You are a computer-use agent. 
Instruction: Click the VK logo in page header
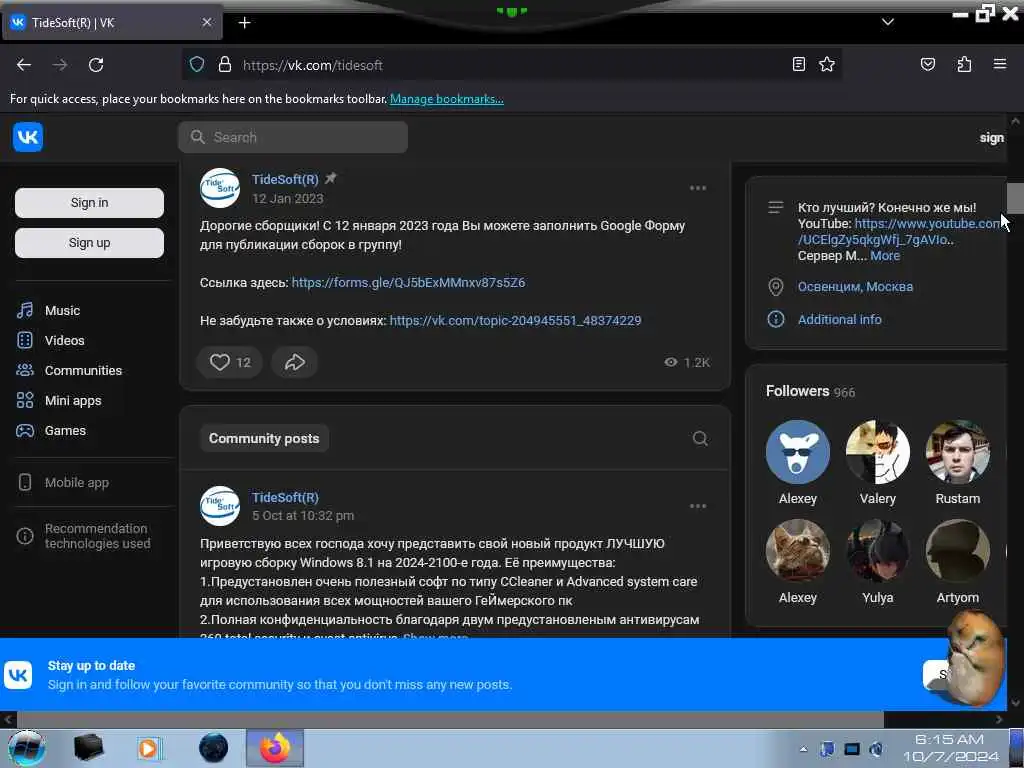(27, 136)
